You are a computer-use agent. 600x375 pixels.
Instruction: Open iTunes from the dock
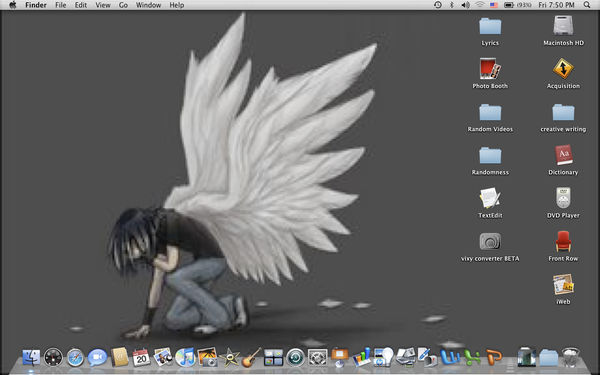tap(185, 357)
